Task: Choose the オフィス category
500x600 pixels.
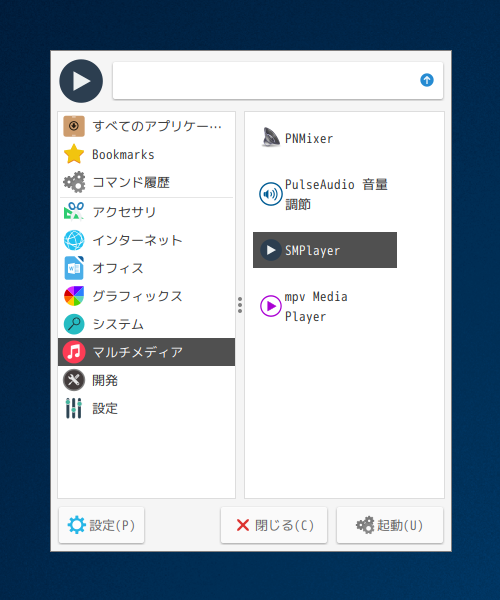Action: pyautogui.click(x=146, y=268)
